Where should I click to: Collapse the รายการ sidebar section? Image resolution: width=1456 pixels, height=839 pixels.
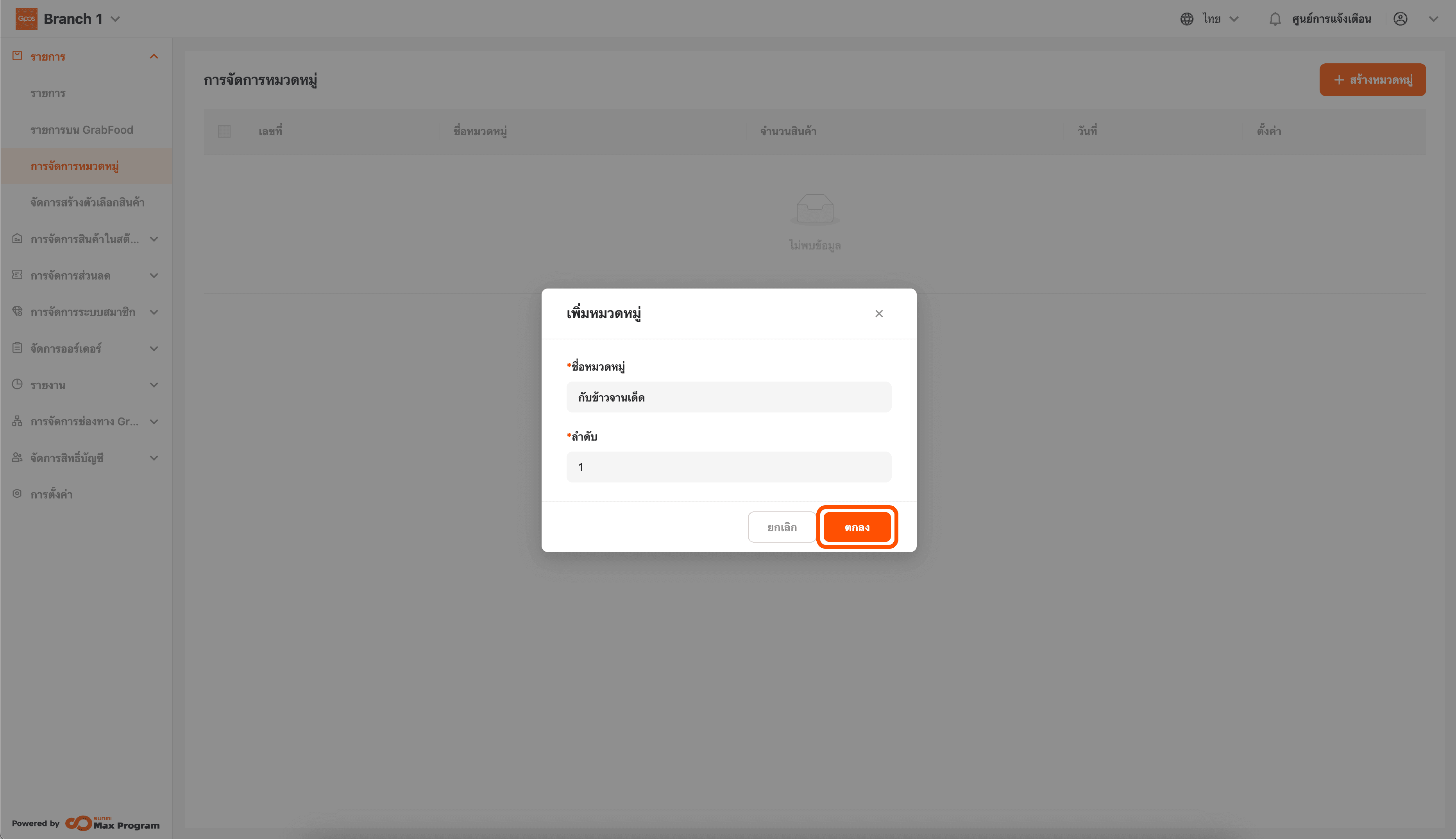click(153, 56)
